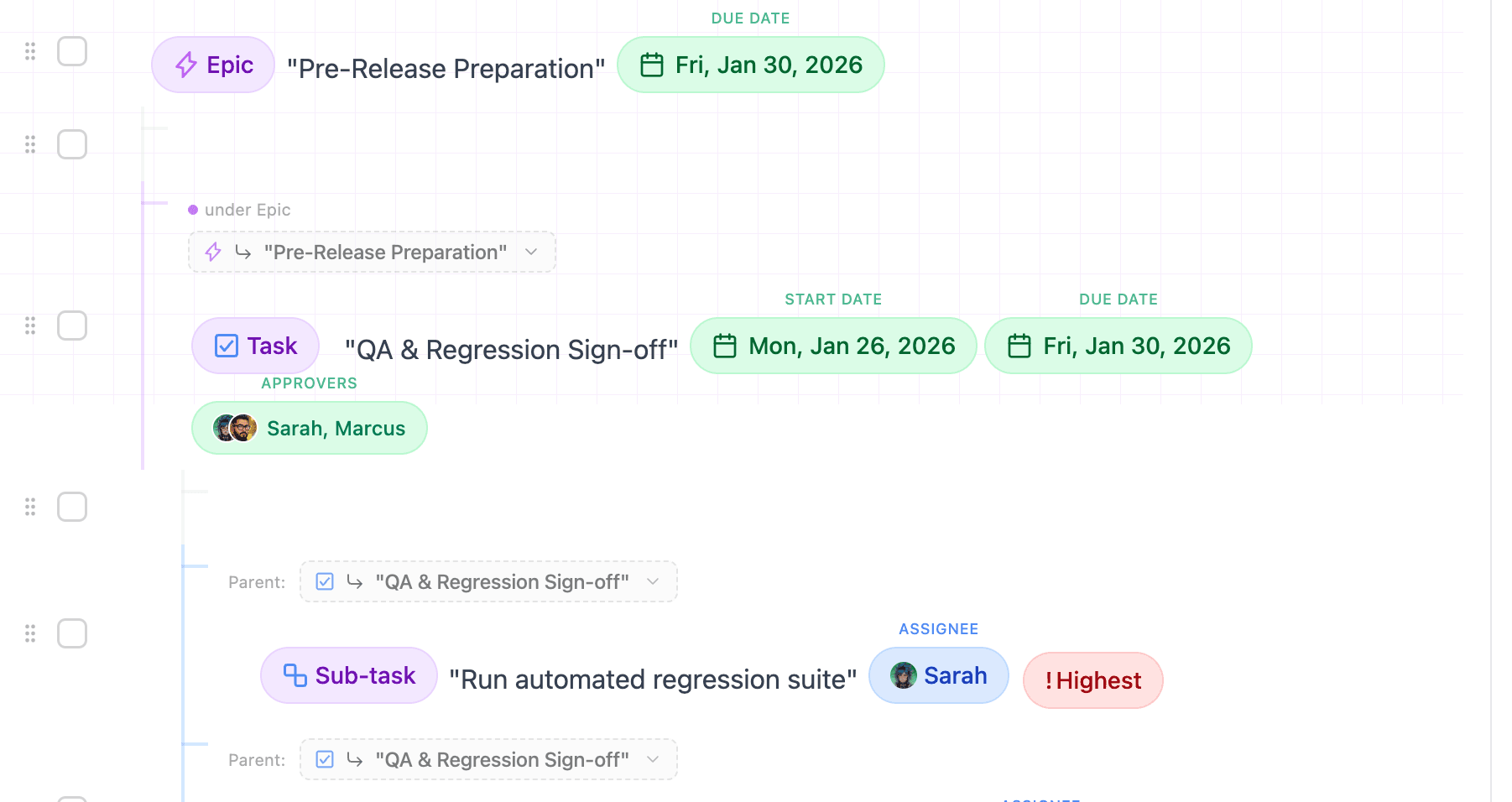Viewport: 1512px width, 802px height.
Task: Click the calendar icon next to Fri, Jan 30 task due date
Action: 1019,346
